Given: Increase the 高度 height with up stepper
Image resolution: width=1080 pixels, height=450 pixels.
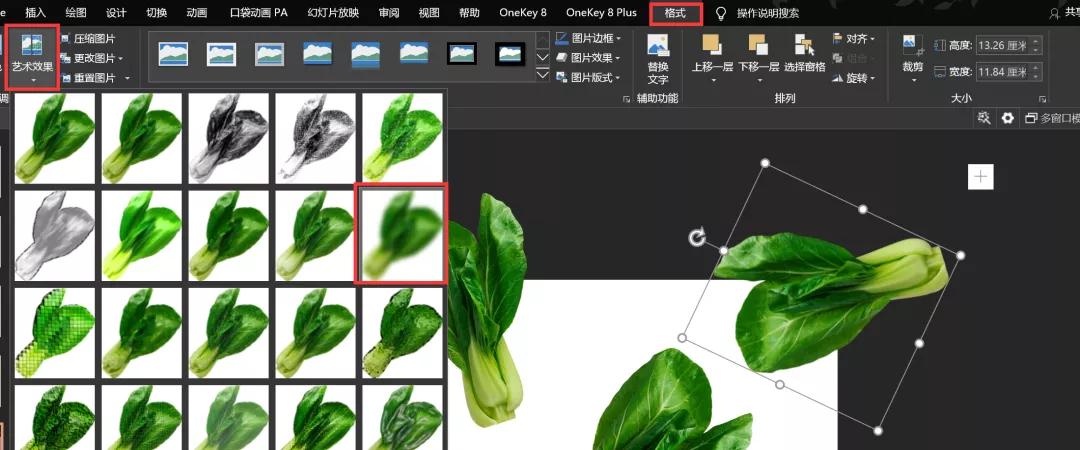Looking at the screenshot, I should point(1036,42).
